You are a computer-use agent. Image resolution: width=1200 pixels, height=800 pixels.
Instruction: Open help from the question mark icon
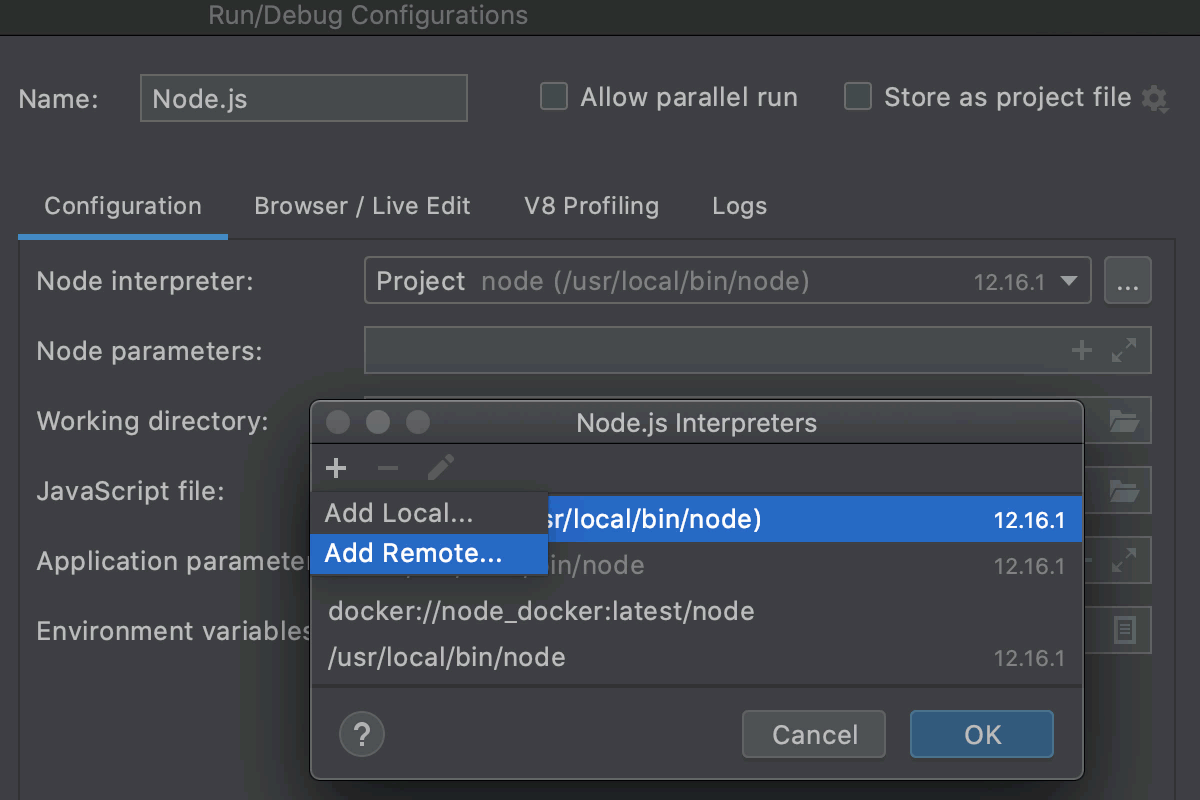tap(361, 734)
